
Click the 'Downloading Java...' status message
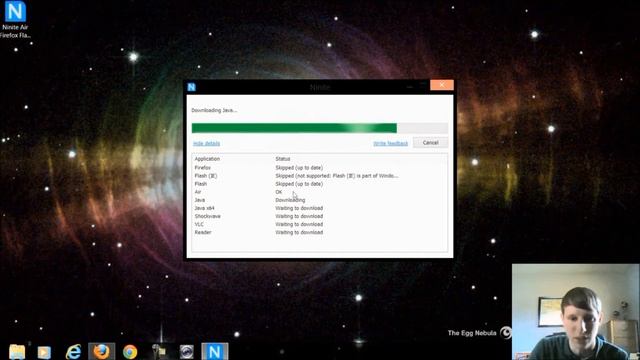coord(214,110)
